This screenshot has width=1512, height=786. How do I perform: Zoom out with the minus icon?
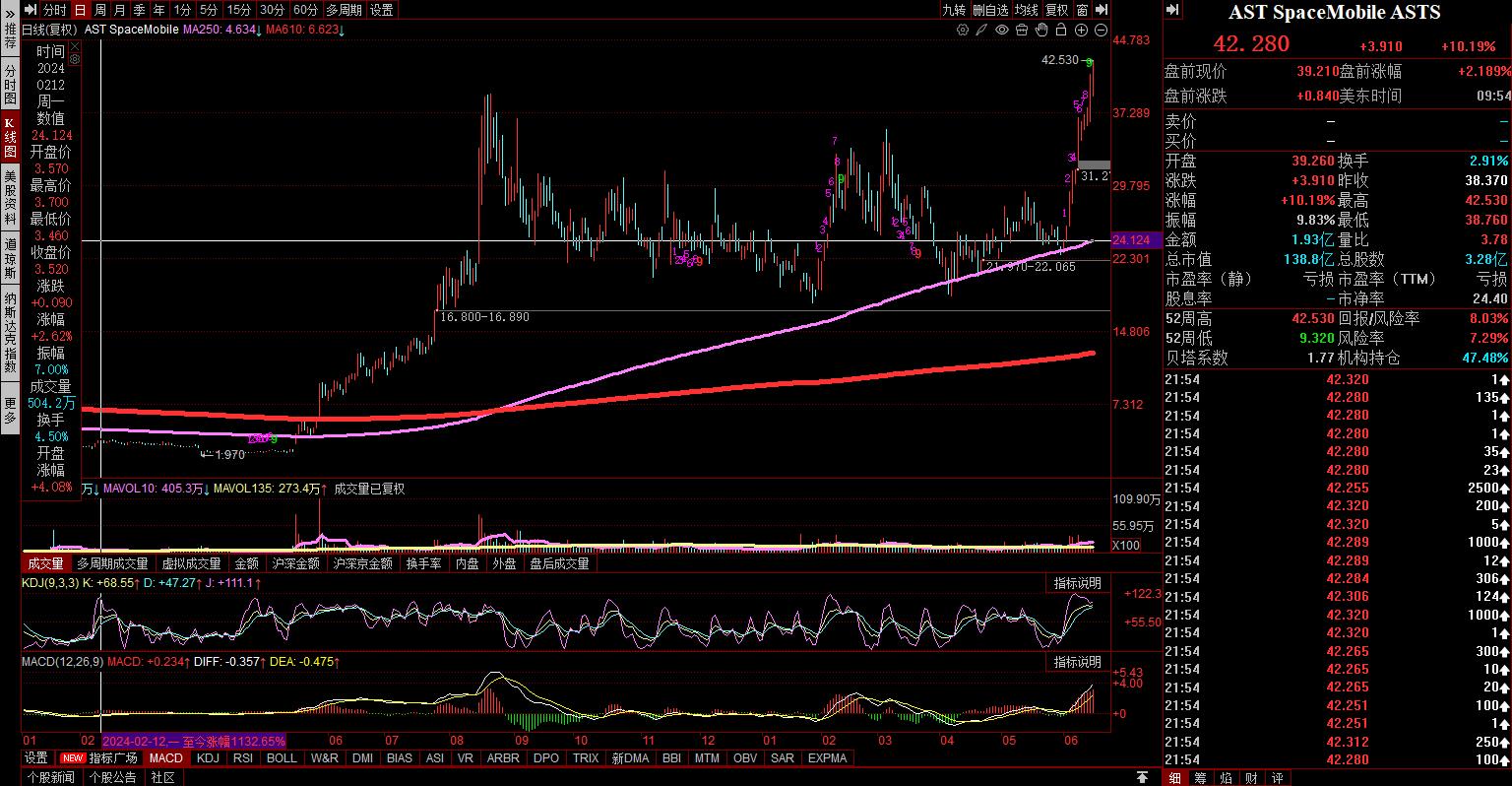click(x=1101, y=30)
